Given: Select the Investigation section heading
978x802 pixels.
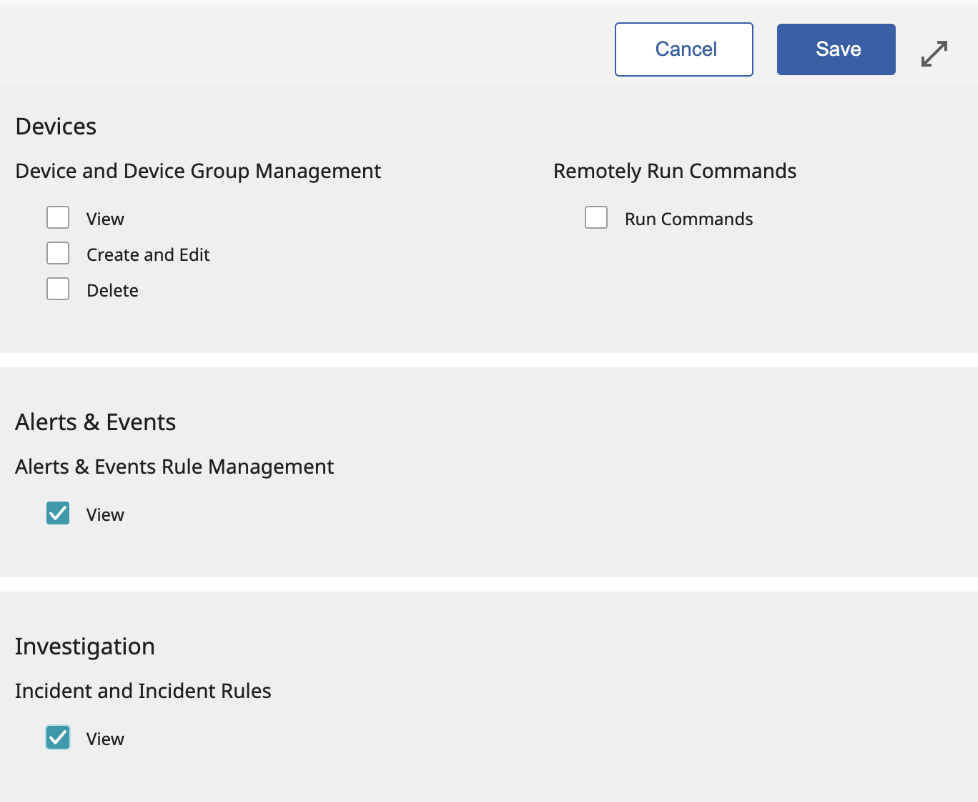Looking at the screenshot, I should pos(85,646).
